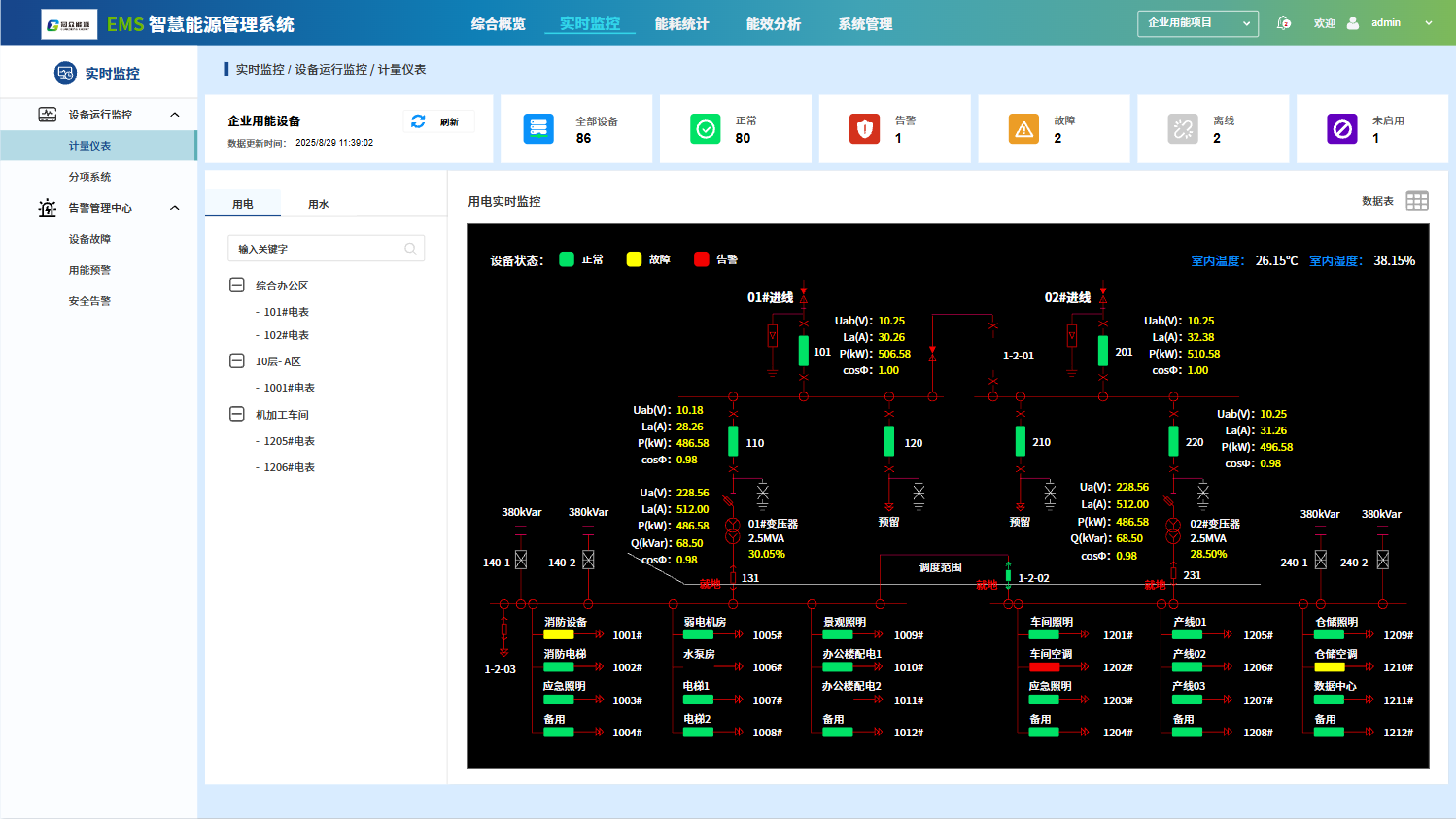
Task: Collapse the 设备运行监控 sidebar section
Action: click(x=175, y=115)
